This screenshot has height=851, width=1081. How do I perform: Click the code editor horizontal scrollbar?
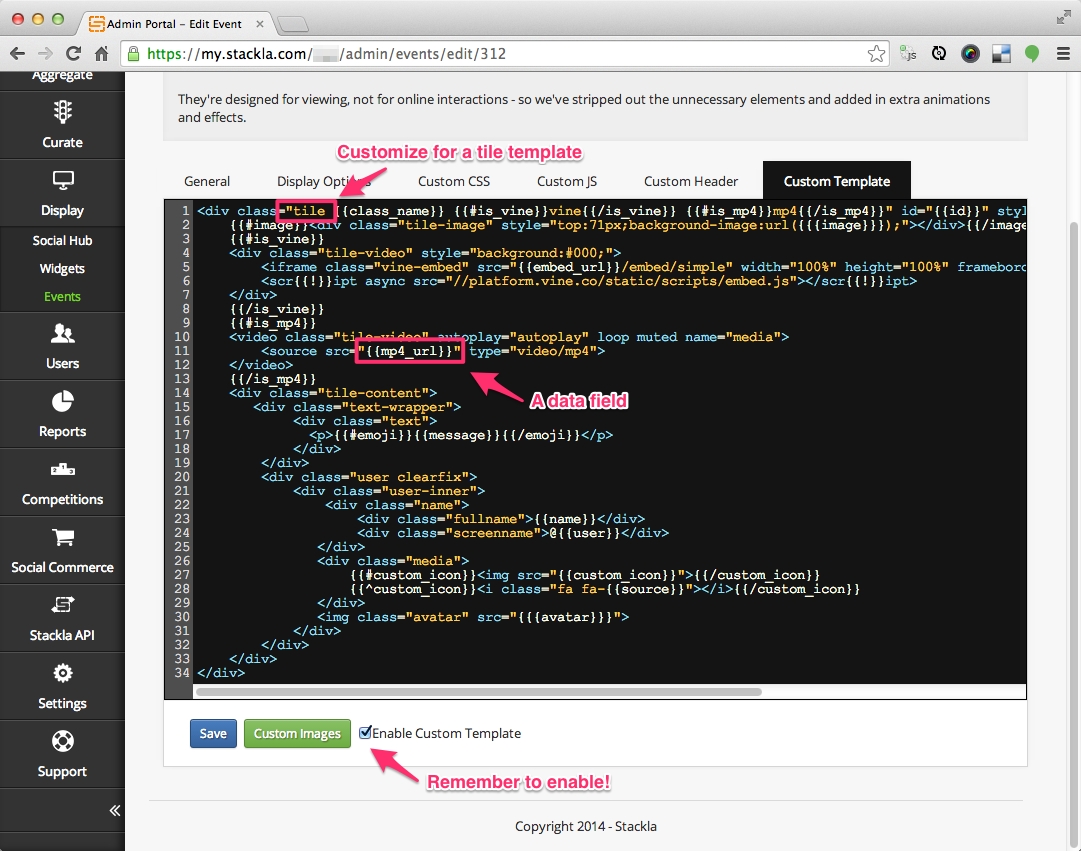click(x=478, y=691)
